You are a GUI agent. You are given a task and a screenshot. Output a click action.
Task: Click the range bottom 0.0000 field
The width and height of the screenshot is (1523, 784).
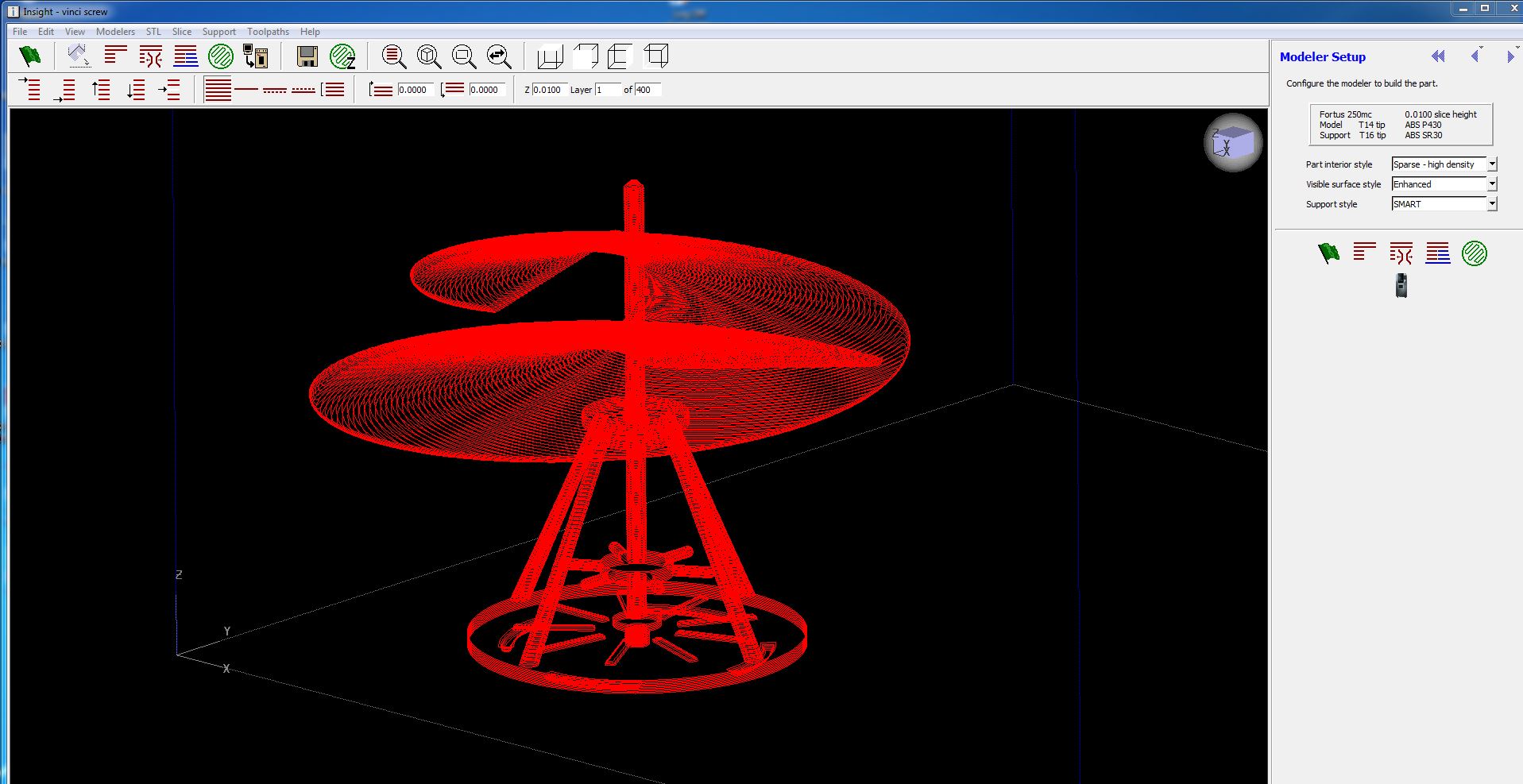(487, 90)
